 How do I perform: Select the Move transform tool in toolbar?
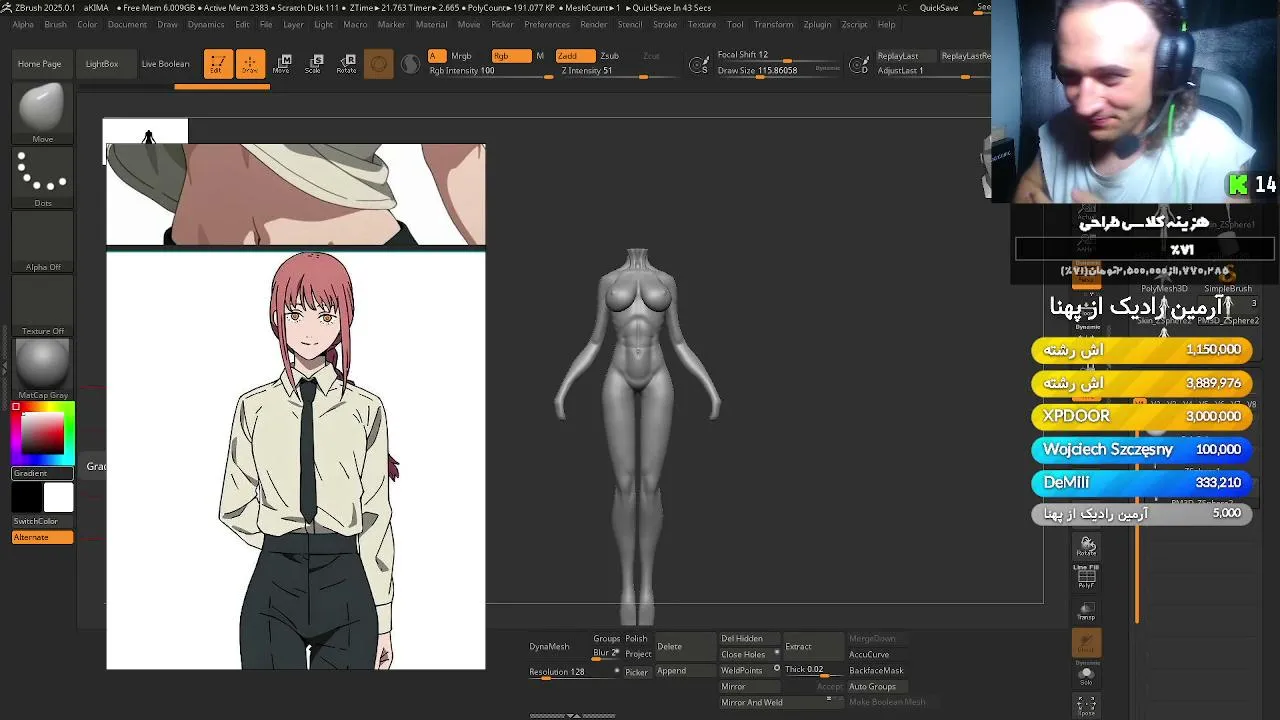pos(282,64)
